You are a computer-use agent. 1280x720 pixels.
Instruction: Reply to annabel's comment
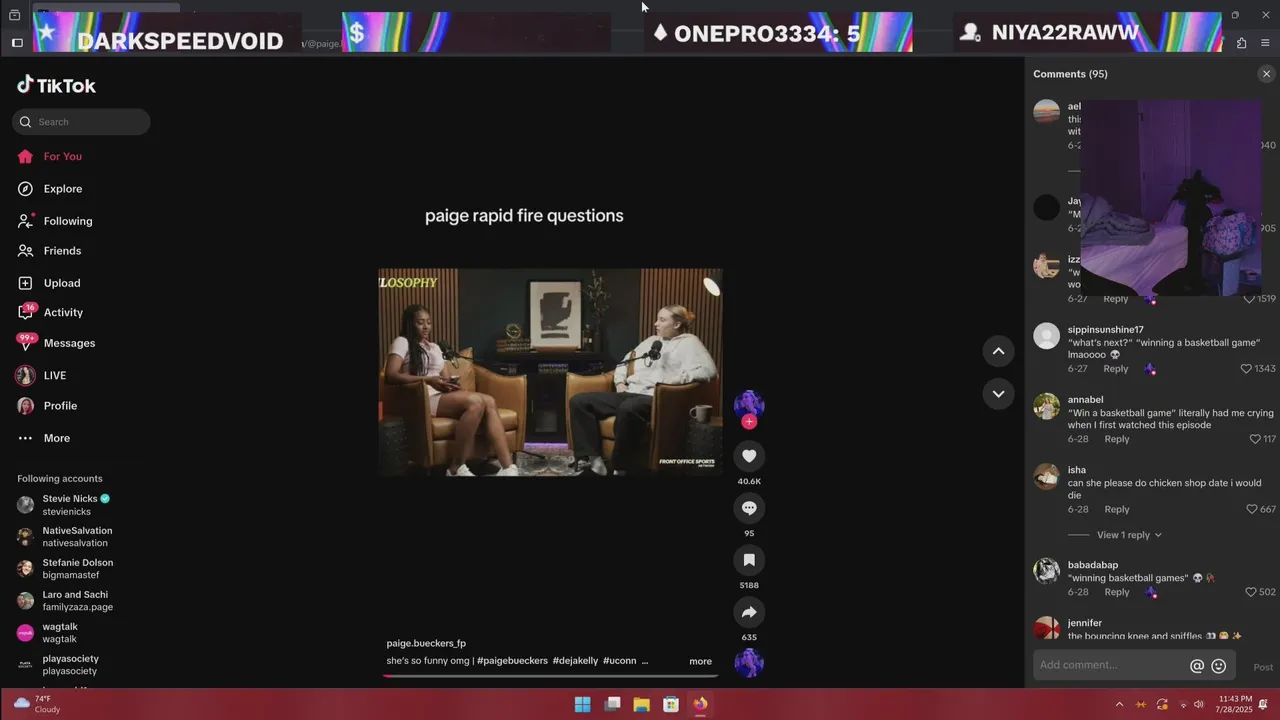[1117, 439]
